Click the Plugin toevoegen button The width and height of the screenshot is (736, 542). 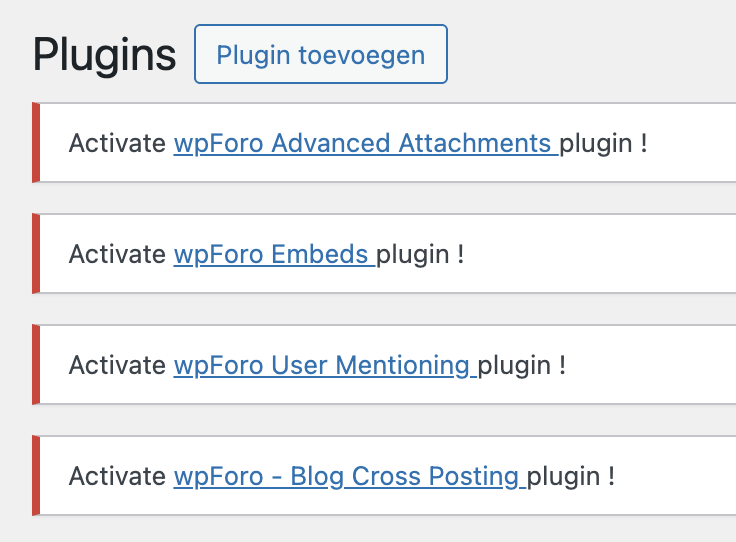point(320,54)
